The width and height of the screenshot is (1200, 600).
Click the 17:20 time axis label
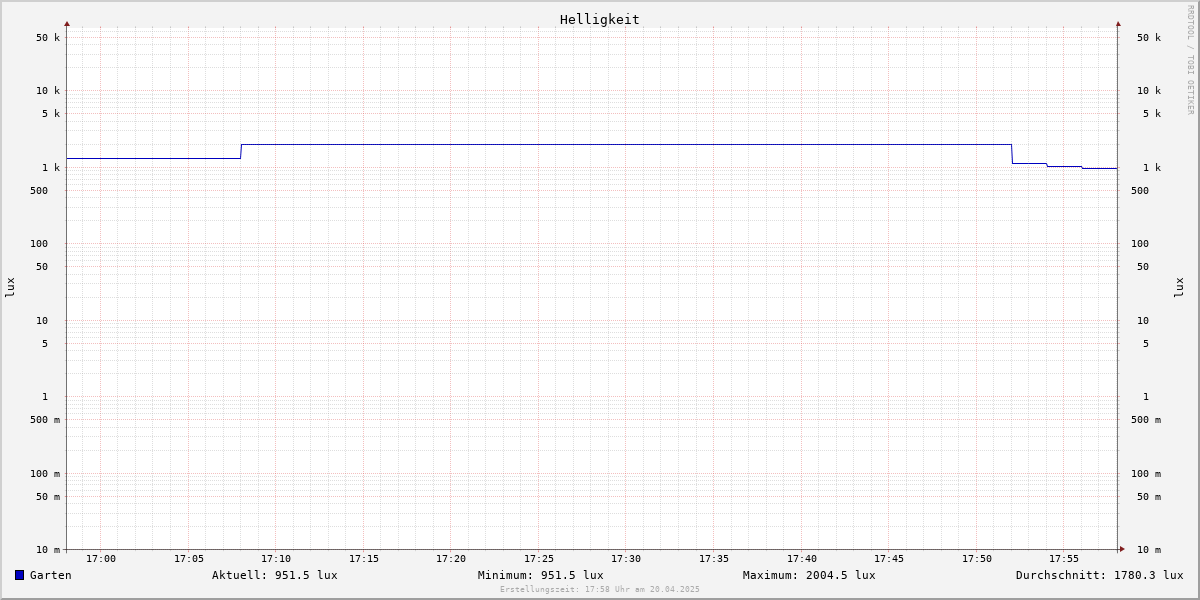451,559
